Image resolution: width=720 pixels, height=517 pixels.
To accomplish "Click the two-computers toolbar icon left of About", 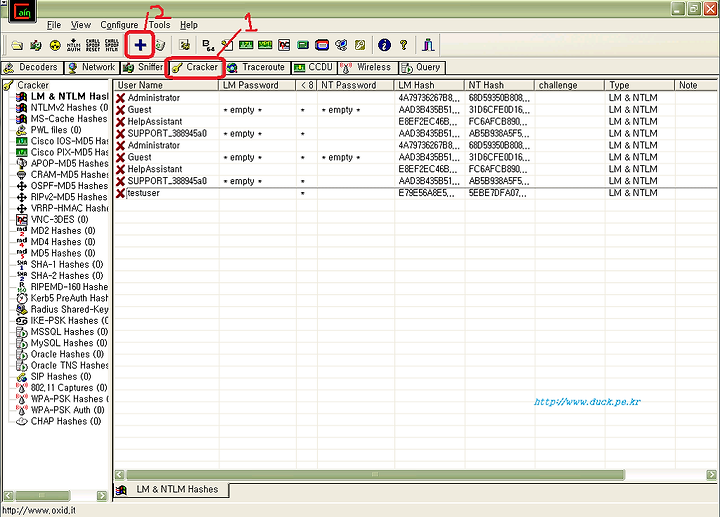I will click(341, 45).
